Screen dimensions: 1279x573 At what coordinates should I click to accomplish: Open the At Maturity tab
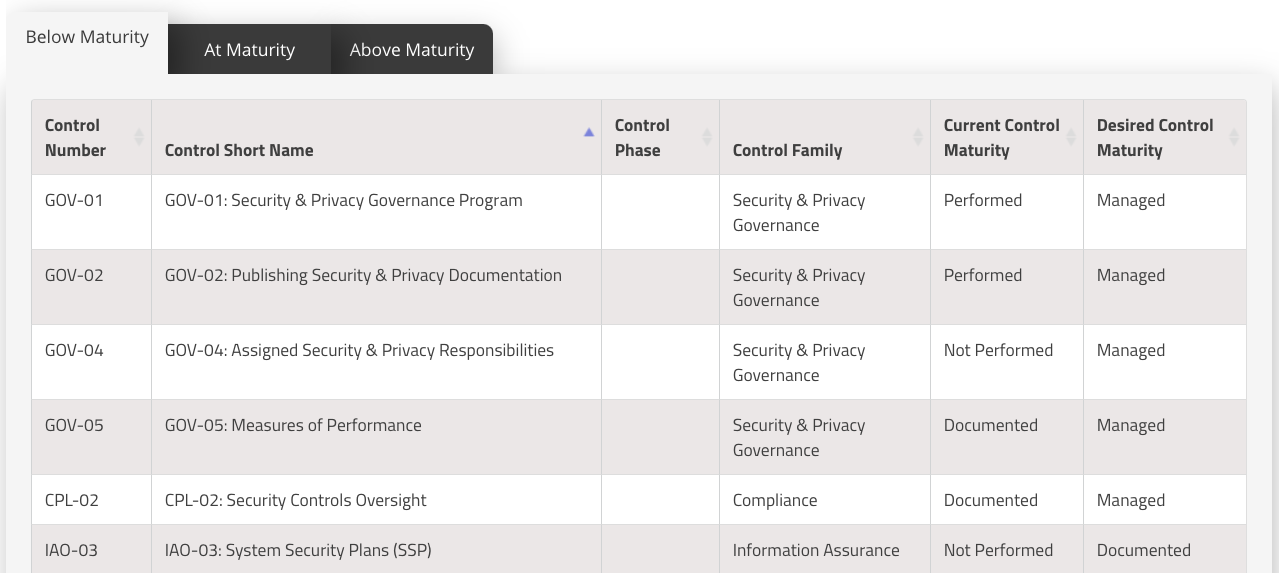click(249, 50)
